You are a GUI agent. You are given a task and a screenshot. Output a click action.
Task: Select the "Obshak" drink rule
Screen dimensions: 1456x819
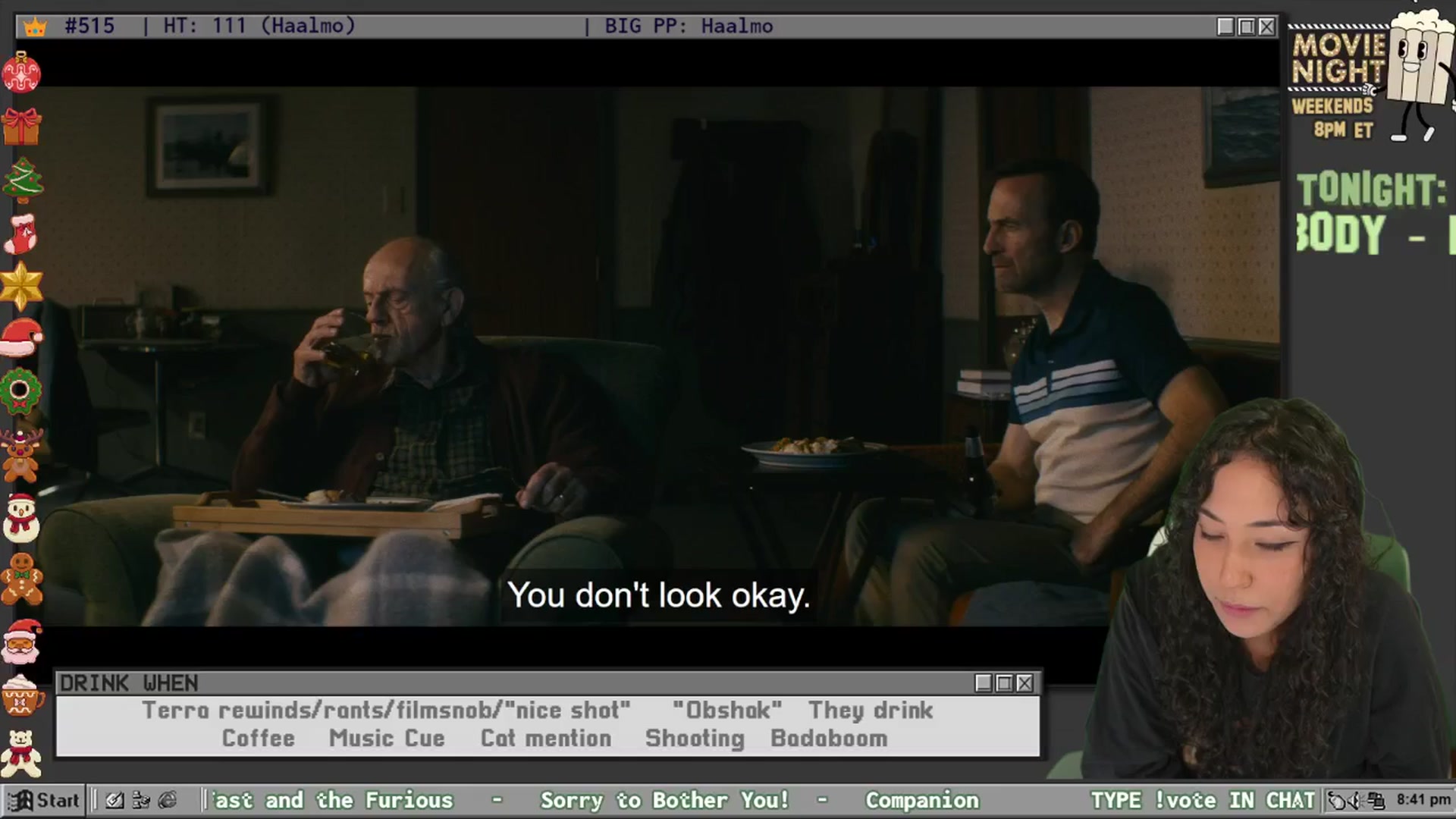726,711
